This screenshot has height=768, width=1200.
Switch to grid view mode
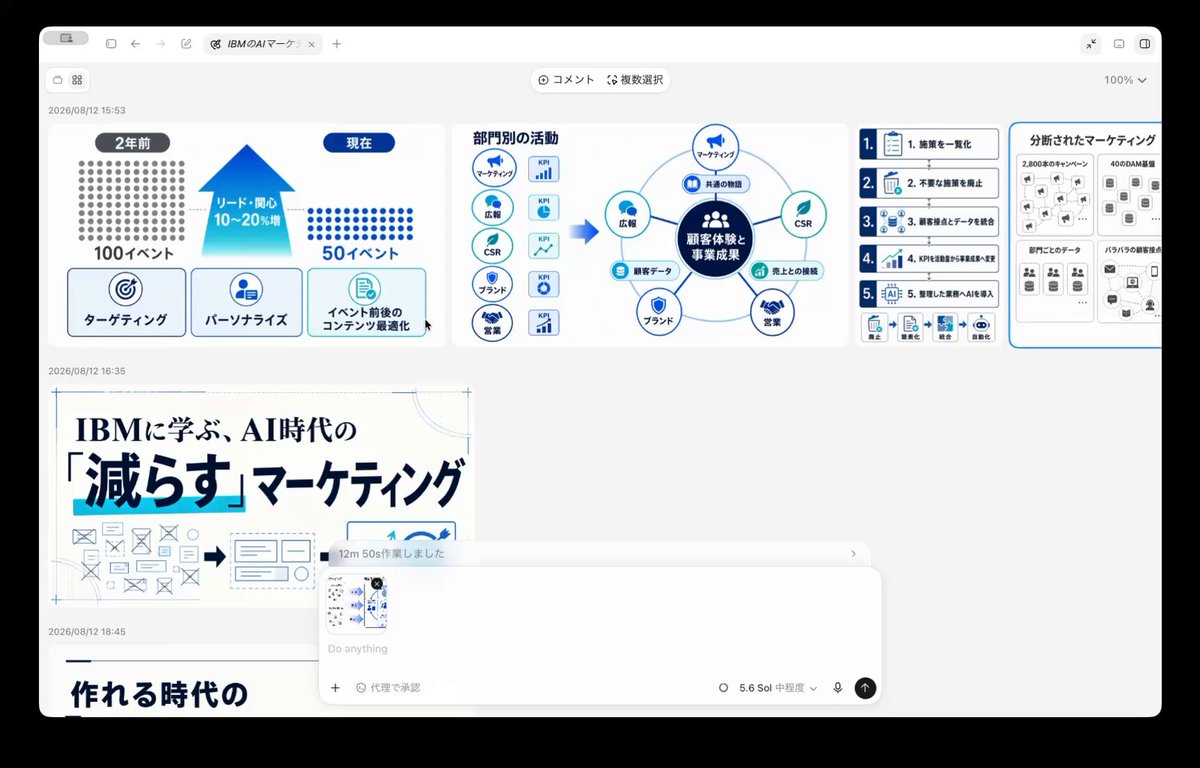77,80
